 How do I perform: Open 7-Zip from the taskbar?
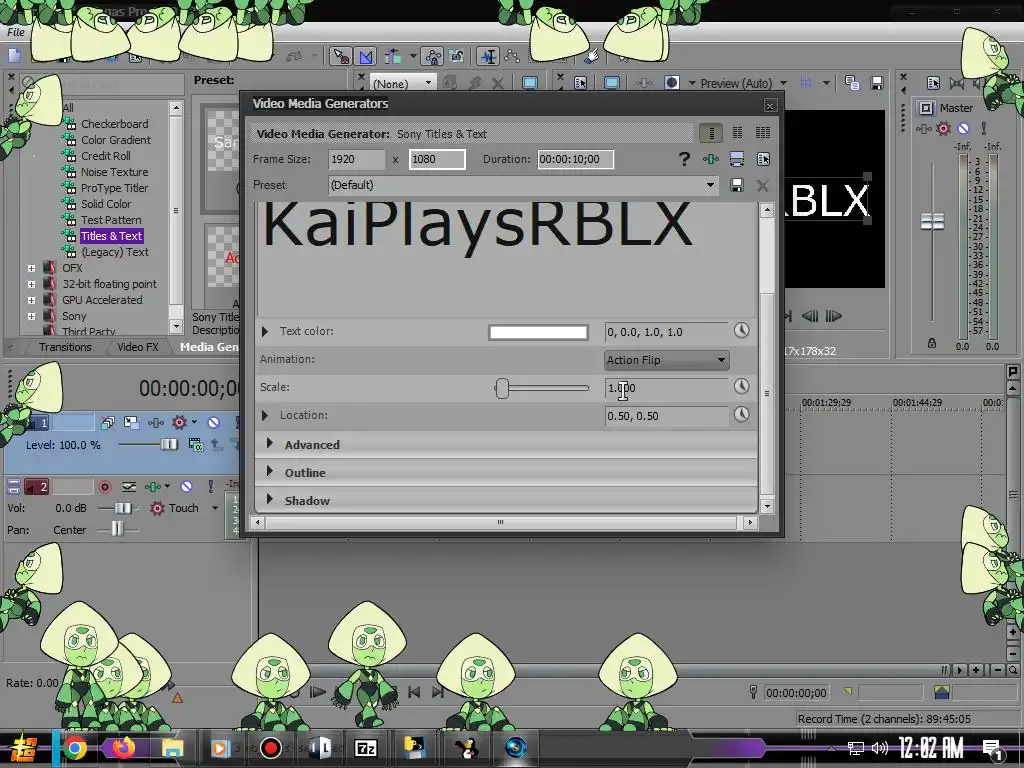point(366,748)
